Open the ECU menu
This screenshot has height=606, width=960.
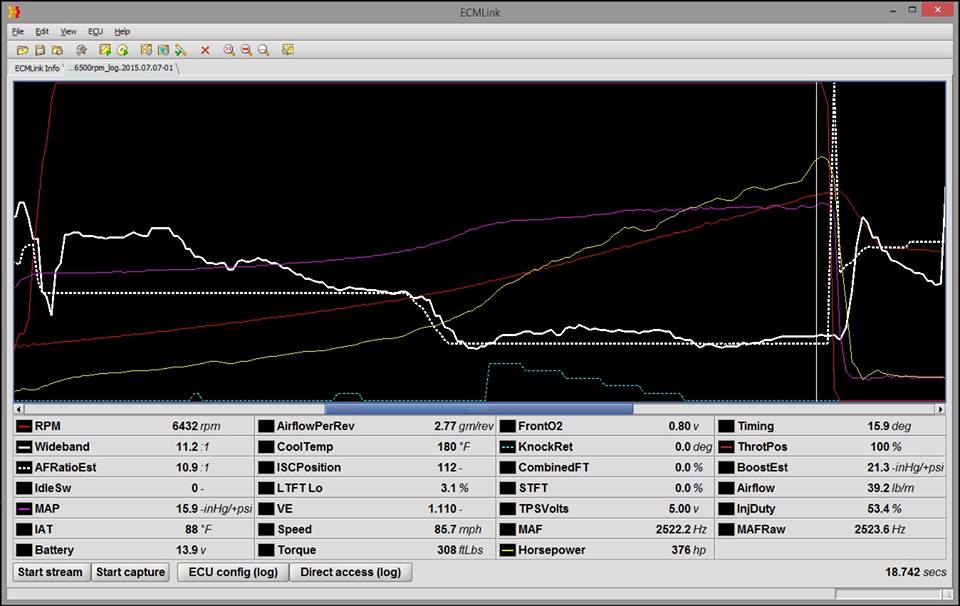click(96, 31)
